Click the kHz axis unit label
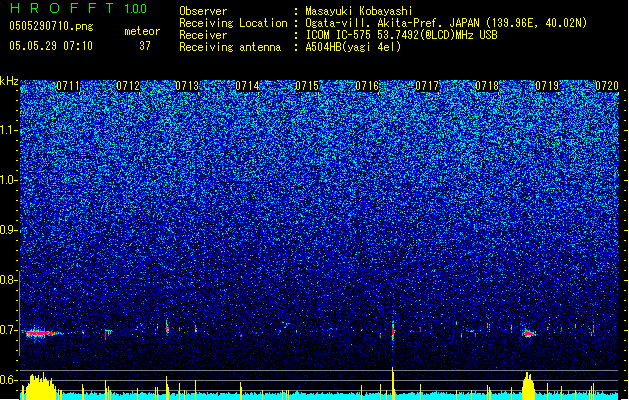The image size is (629, 400). coord(9,81)
